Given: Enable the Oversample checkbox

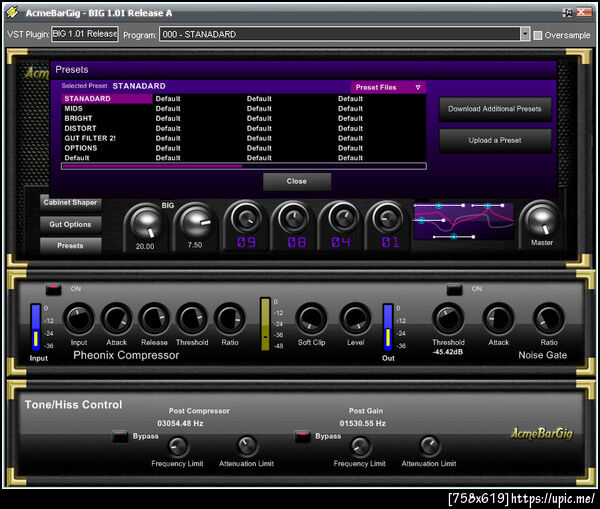Looking at the screenshot, I should (538, 34).
